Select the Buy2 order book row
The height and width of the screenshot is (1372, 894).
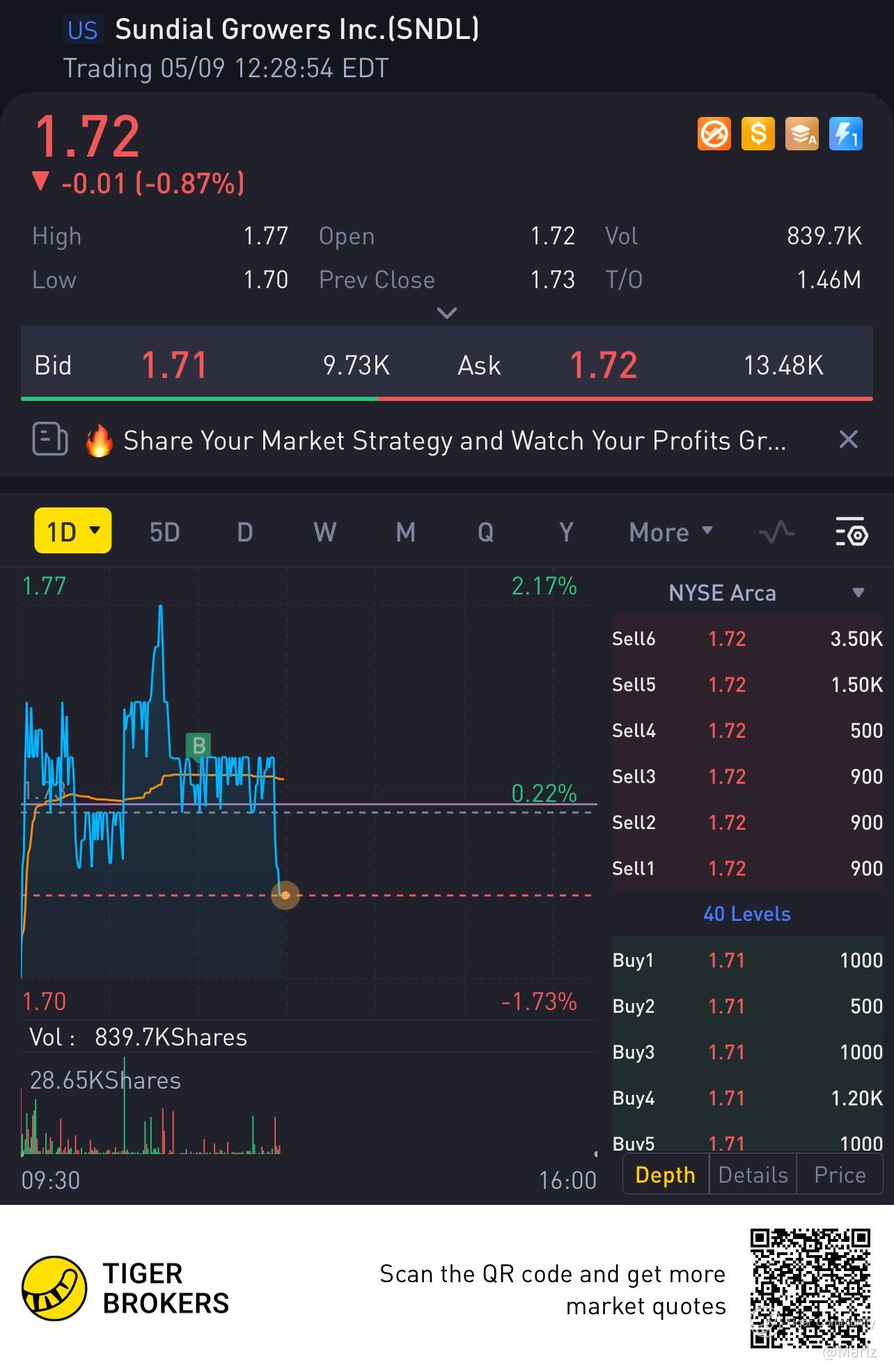click(x=747, y=1006)
